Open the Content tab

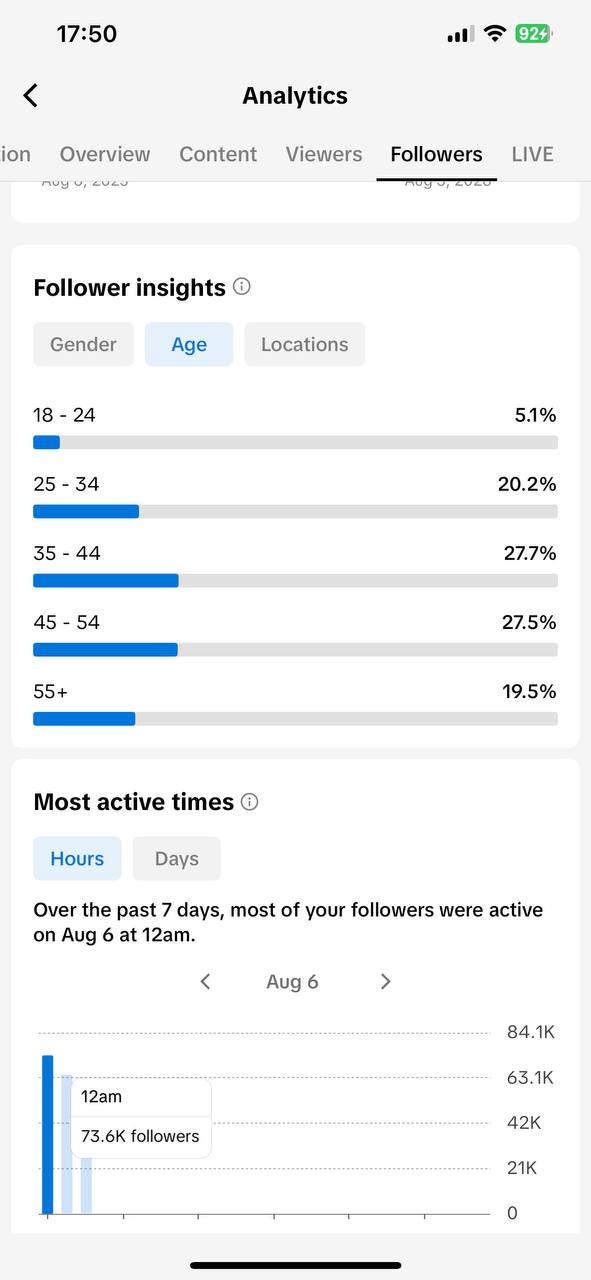(218, 154)
